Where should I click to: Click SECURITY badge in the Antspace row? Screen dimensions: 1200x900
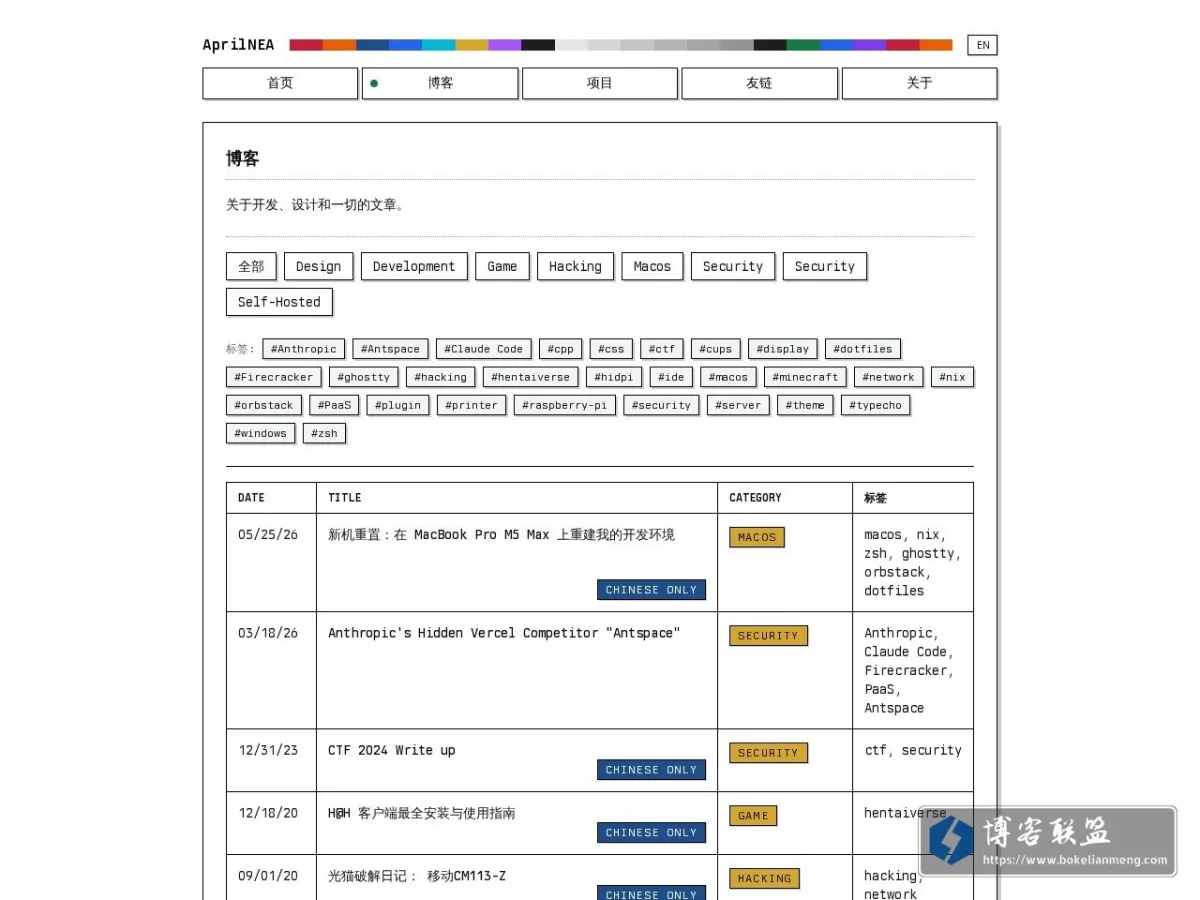pyautogui.click(x=768, y=635)
